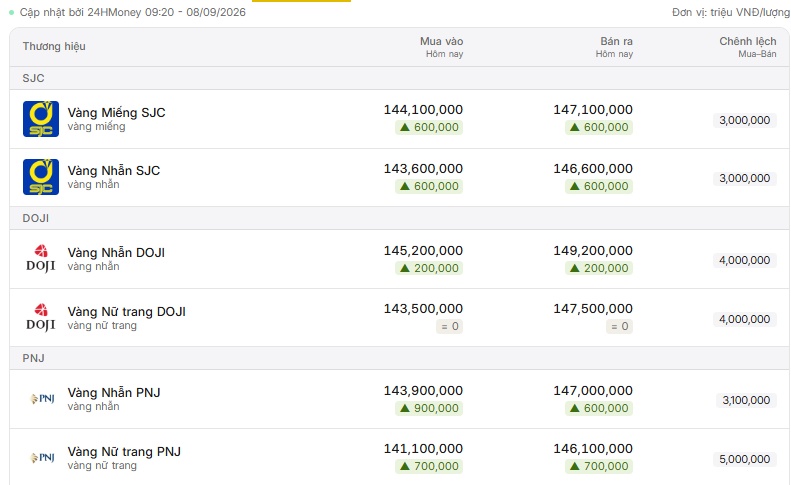The height and width of the screenshot is (485, 791).
Task: Click the Chênh lệch column header
Action: pyautogui.click(x=748, y=41)
